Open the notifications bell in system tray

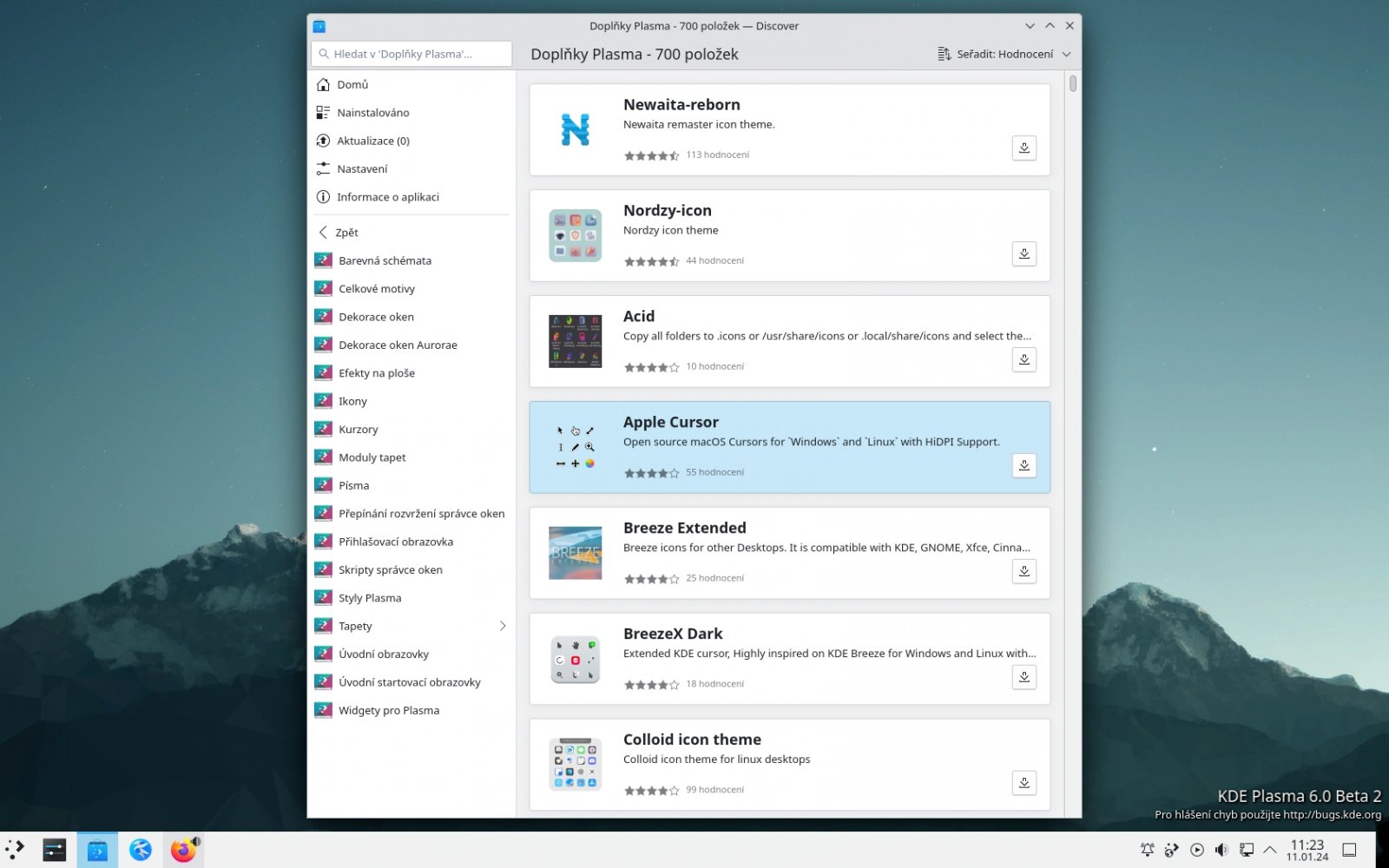[1148, 850]
